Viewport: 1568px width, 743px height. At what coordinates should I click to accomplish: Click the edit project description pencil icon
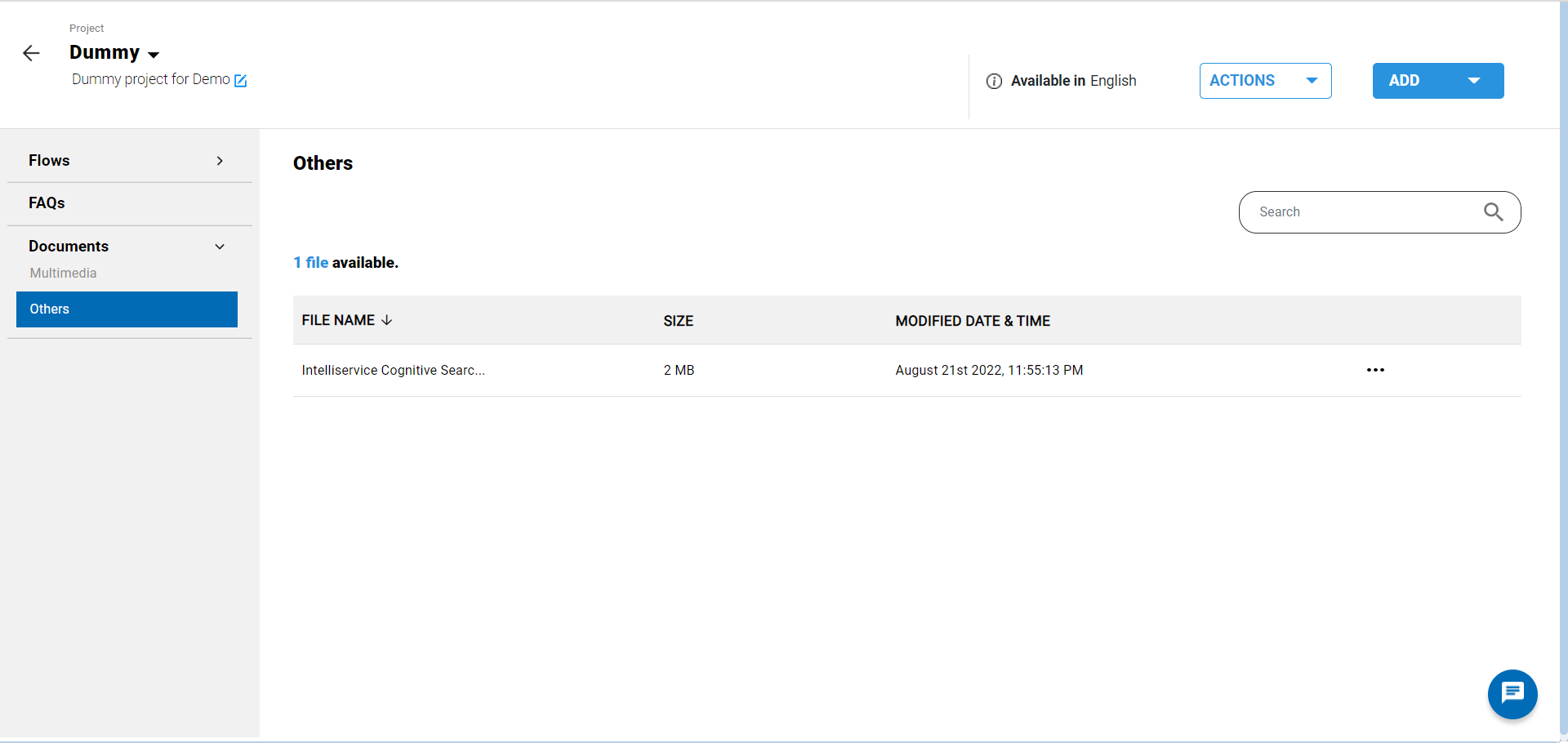click(240, 81)
